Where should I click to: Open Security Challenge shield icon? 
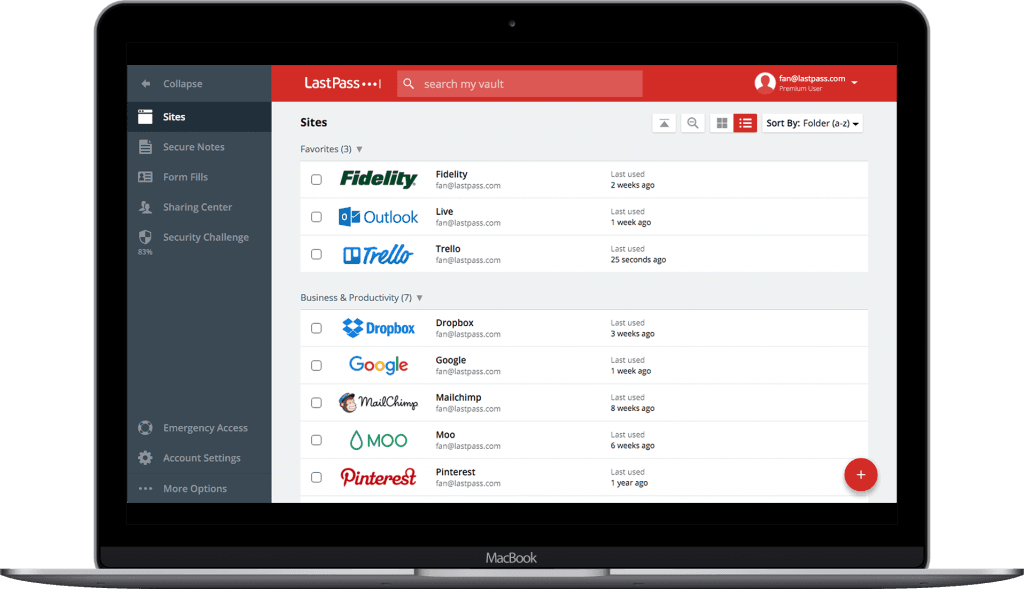[x=145, y=237]
